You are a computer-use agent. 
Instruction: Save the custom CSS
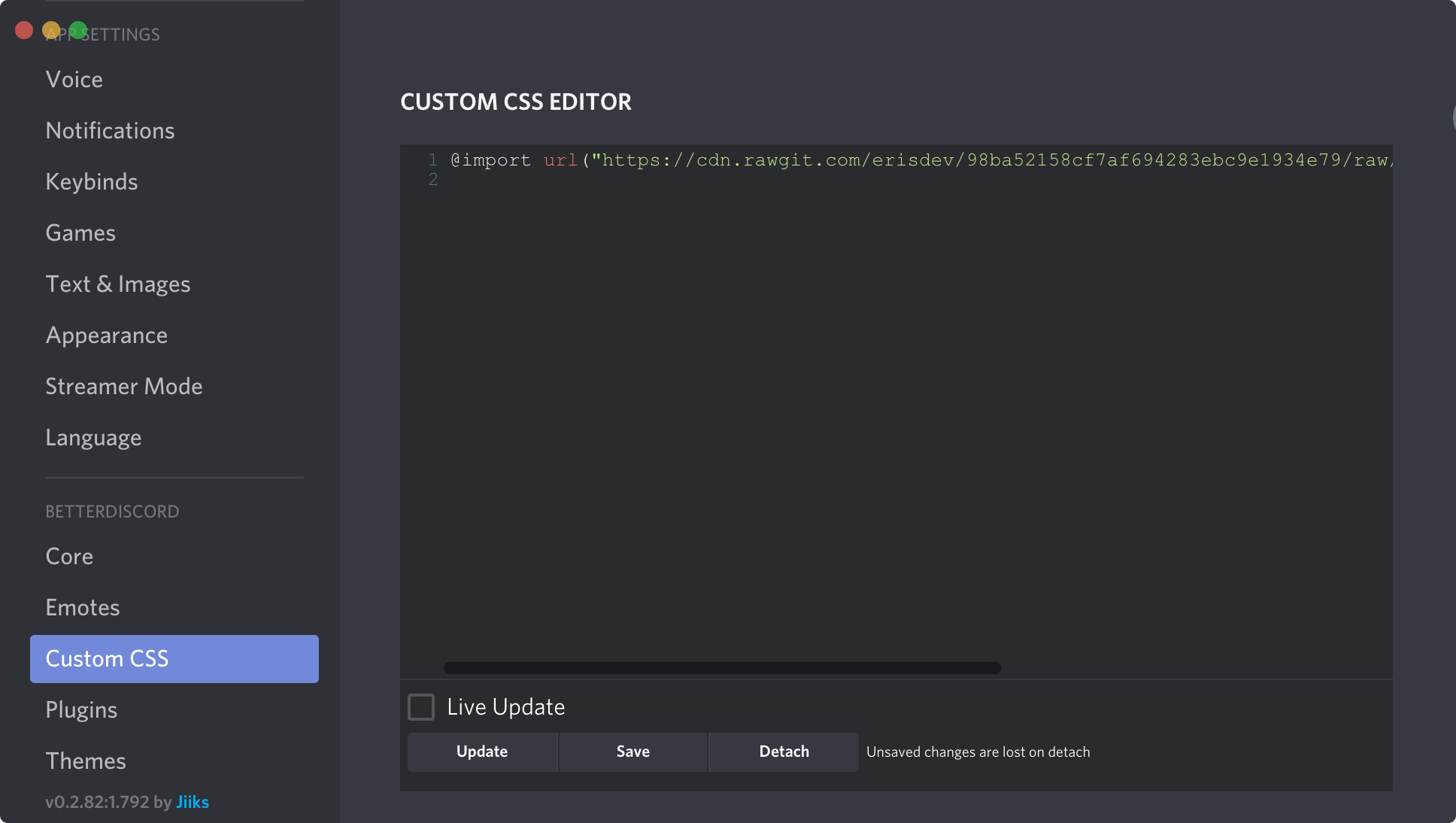click(632, 752)
